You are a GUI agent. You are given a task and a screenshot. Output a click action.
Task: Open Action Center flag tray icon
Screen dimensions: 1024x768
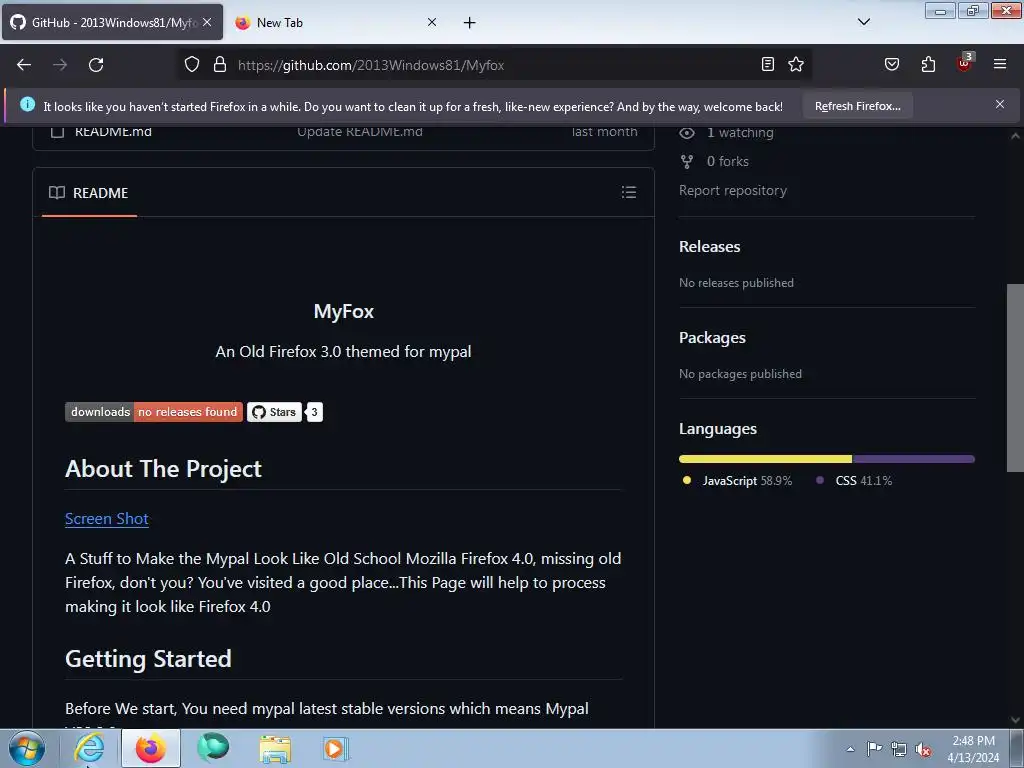(x=874, y=749)
